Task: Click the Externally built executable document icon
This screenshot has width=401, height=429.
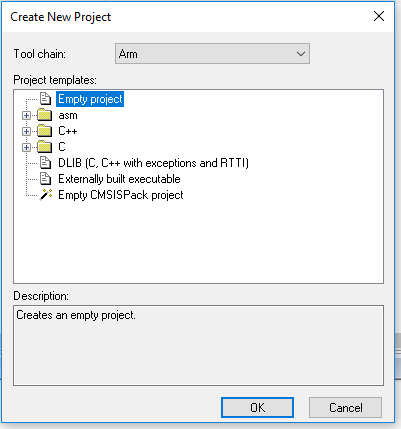Action: 45,179
